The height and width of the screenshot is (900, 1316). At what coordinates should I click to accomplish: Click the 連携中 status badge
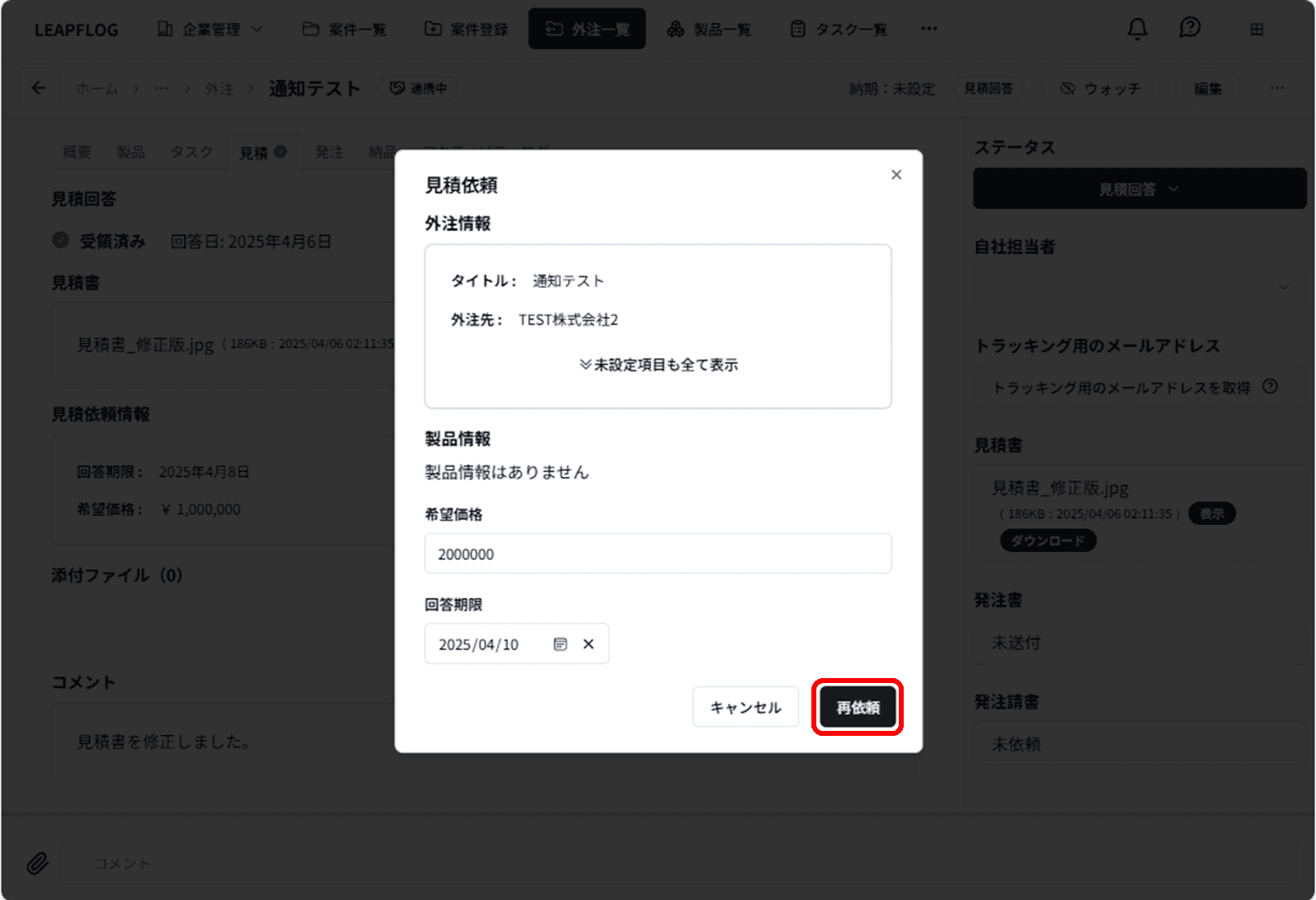click(x=418, y=88)
